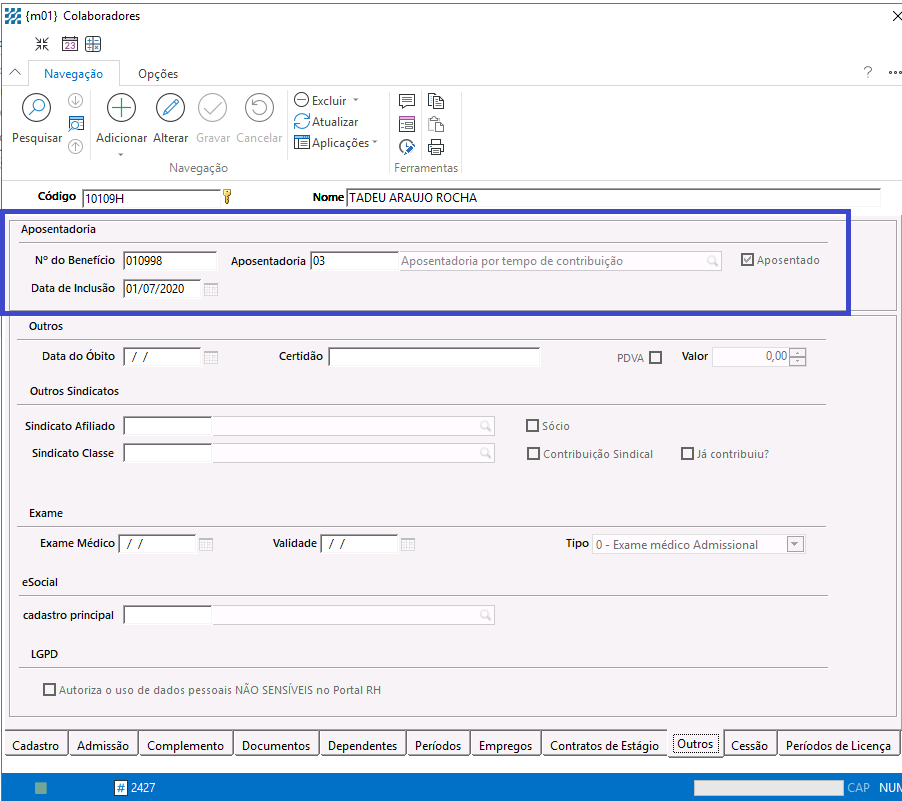
Task: Open the Empregos tab
Action: pos(506,746)
